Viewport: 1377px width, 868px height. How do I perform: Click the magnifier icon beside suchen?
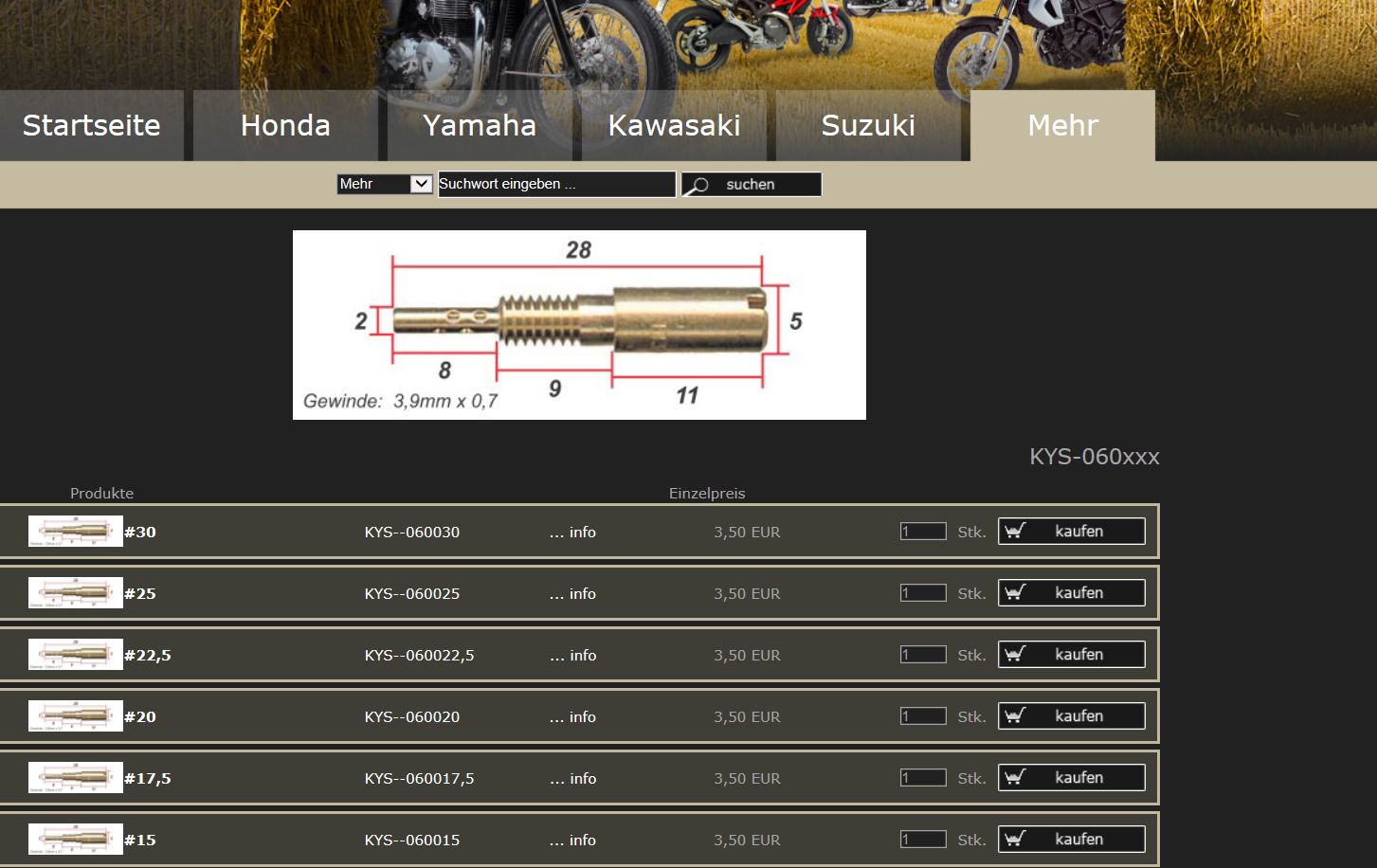click(x=698, y=185)
